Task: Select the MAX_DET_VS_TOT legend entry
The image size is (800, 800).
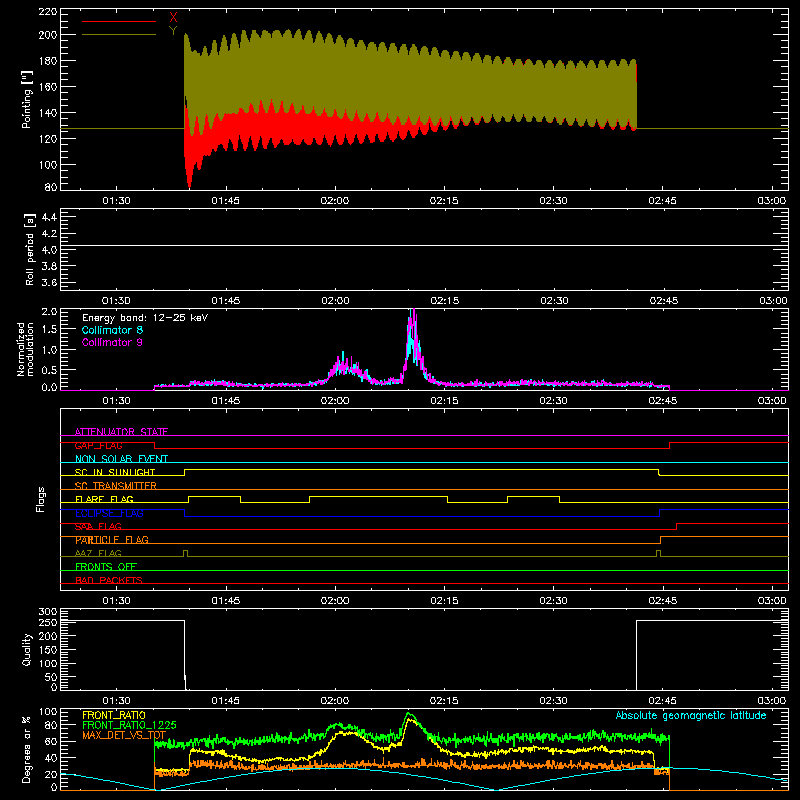Action: coord(124,735)
